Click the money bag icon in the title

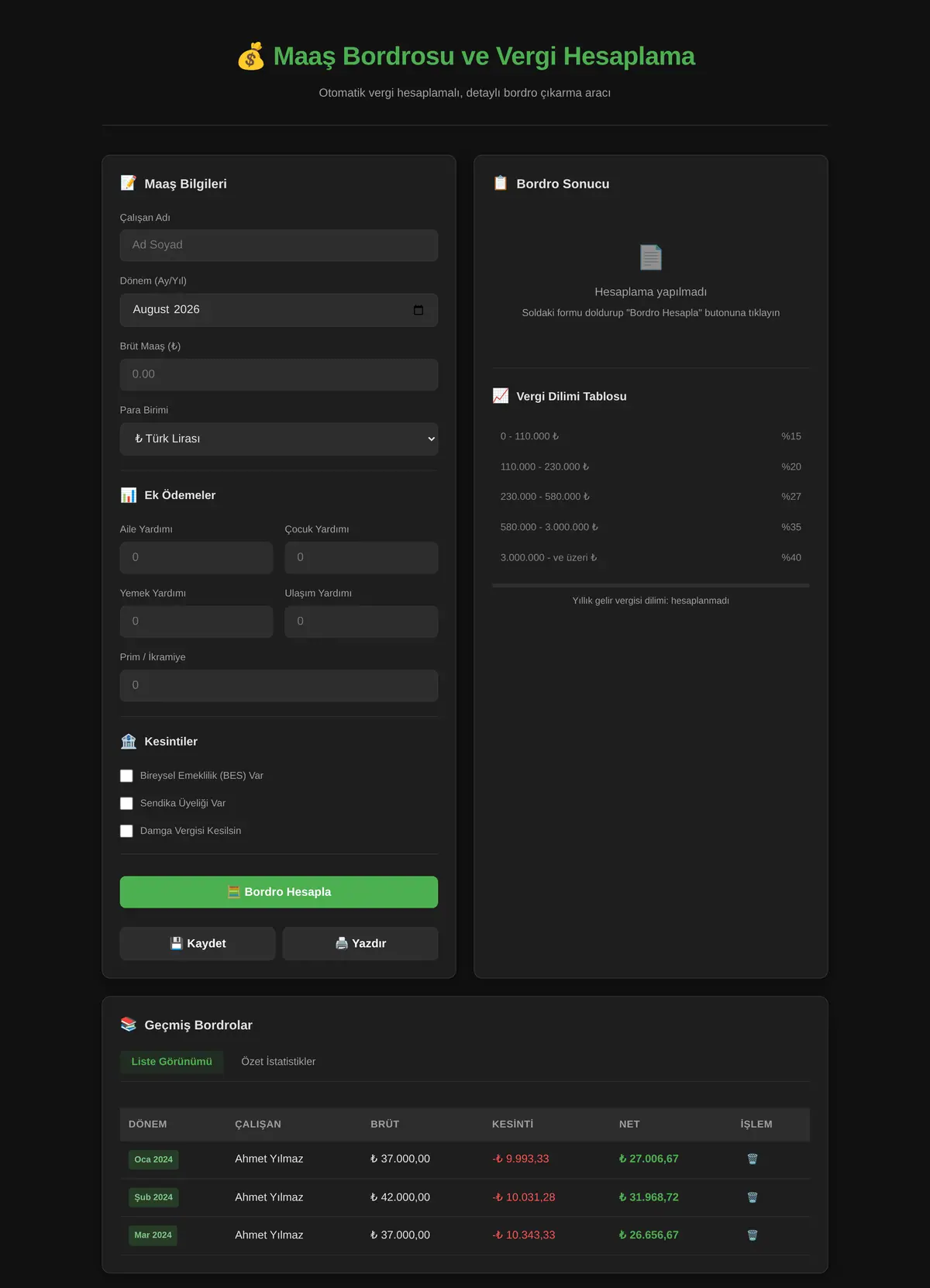[x=251, y=57]
